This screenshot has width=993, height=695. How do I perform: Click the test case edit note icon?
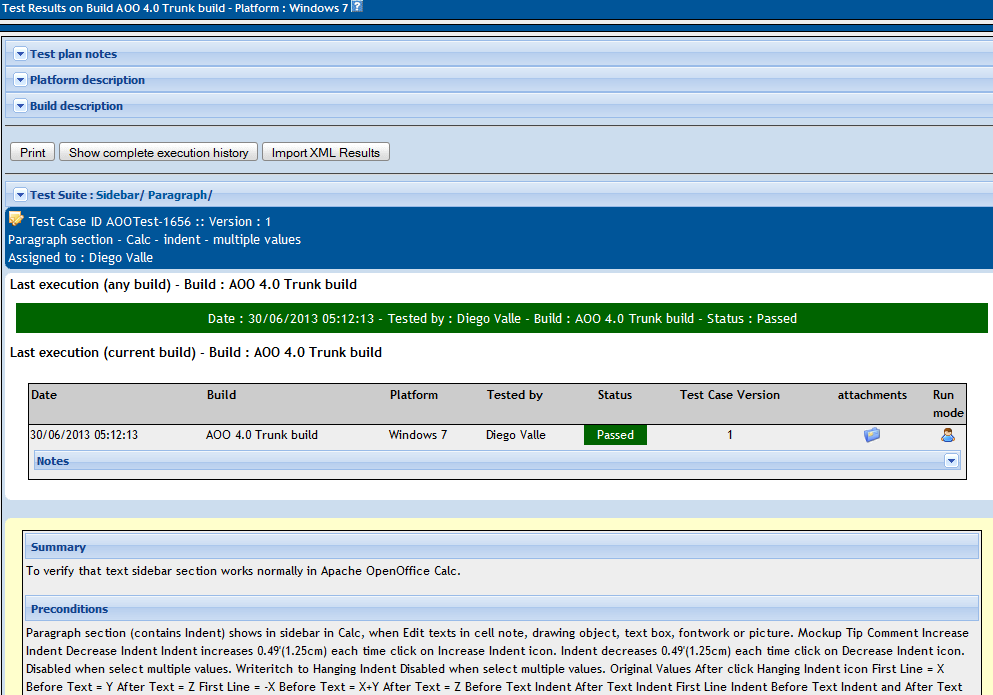coord(16,219)
